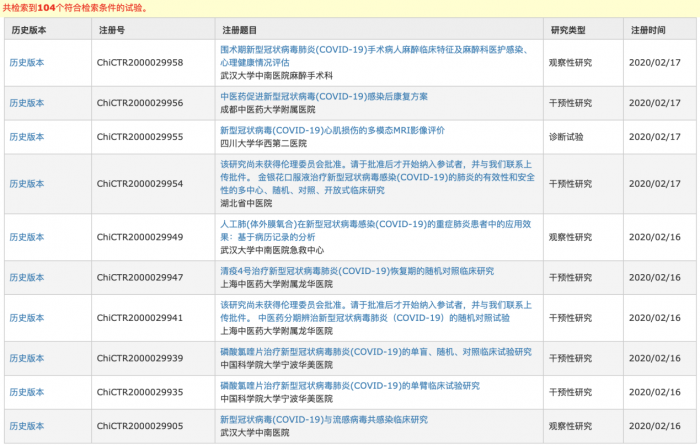Image resolution: width=700 pixels, height=445 pixels.
Task: Open the 磷酸氯喹片 单盲随机对照 trial title
Action: (375, 351)
